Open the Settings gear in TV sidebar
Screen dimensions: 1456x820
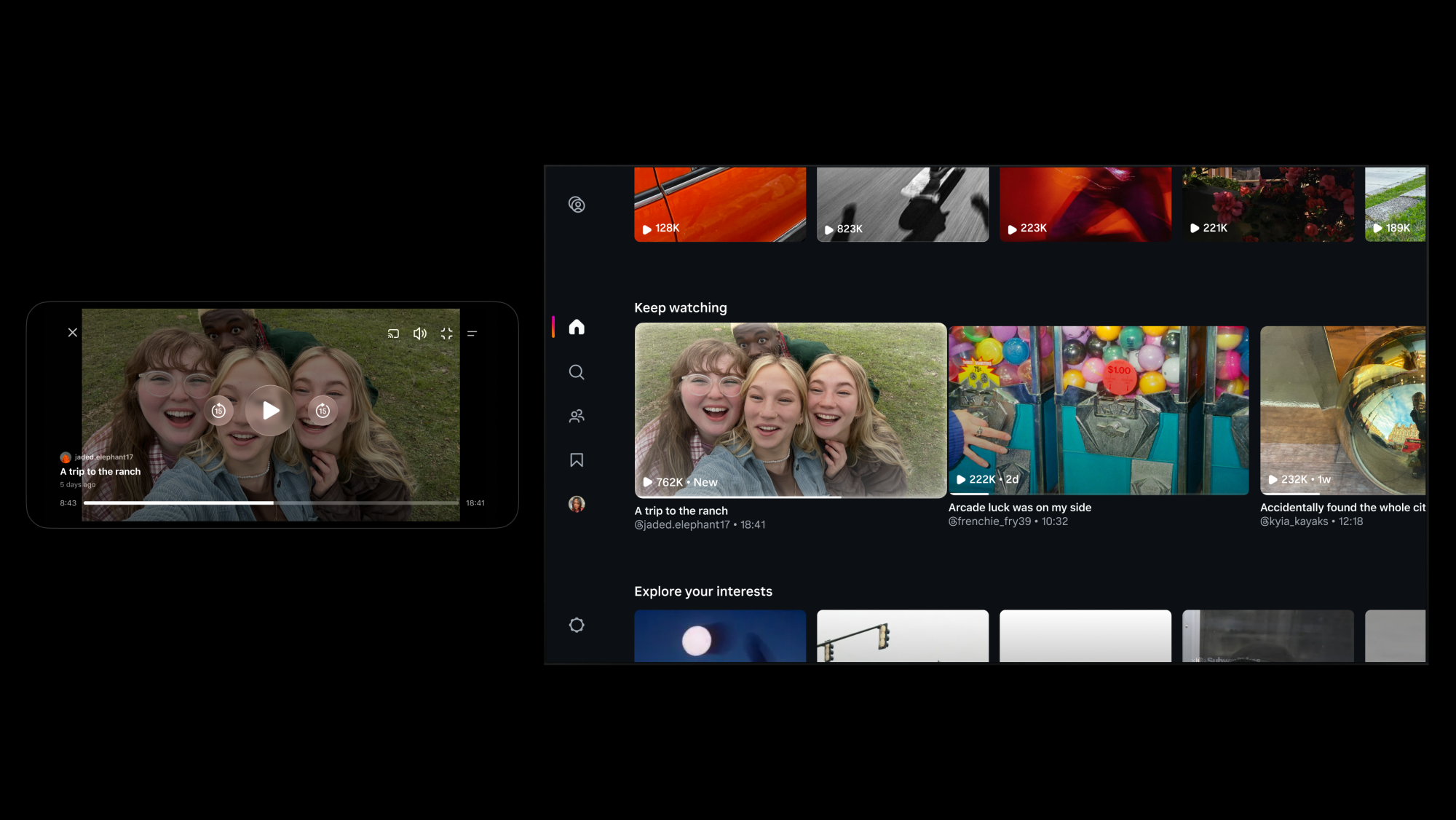577,625
